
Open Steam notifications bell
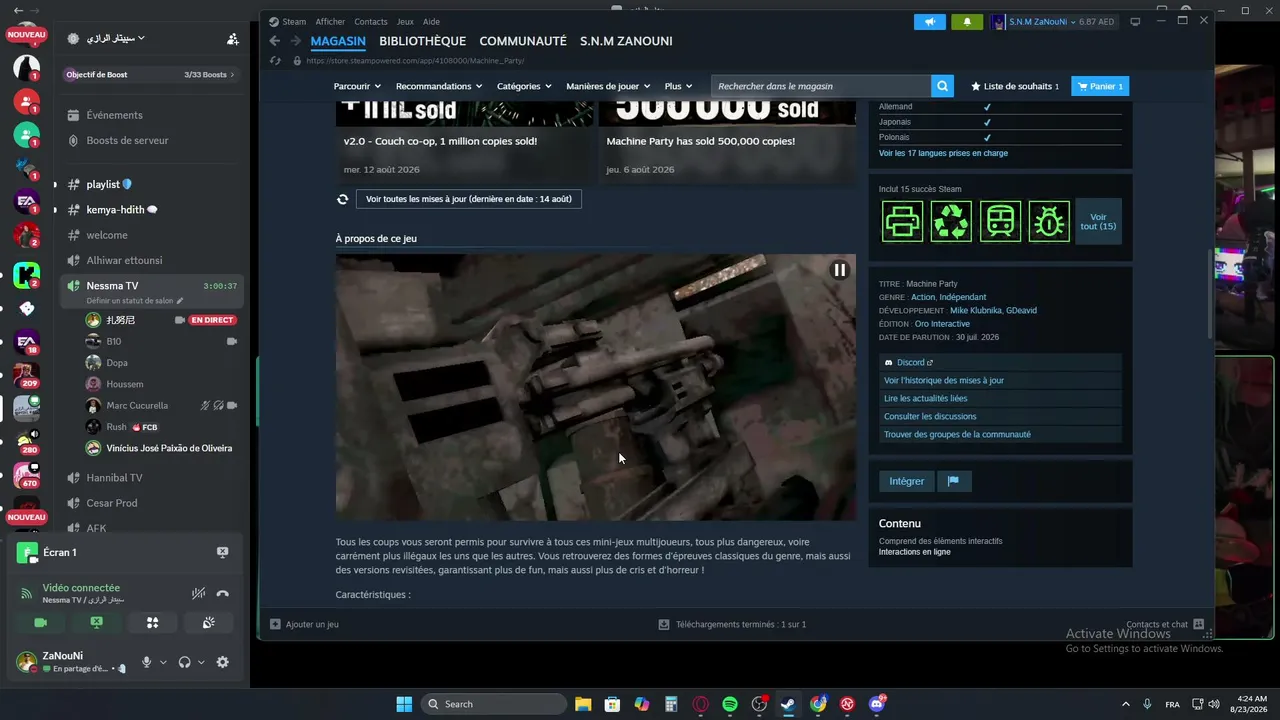pyautogui.click(x=967, y=21)
